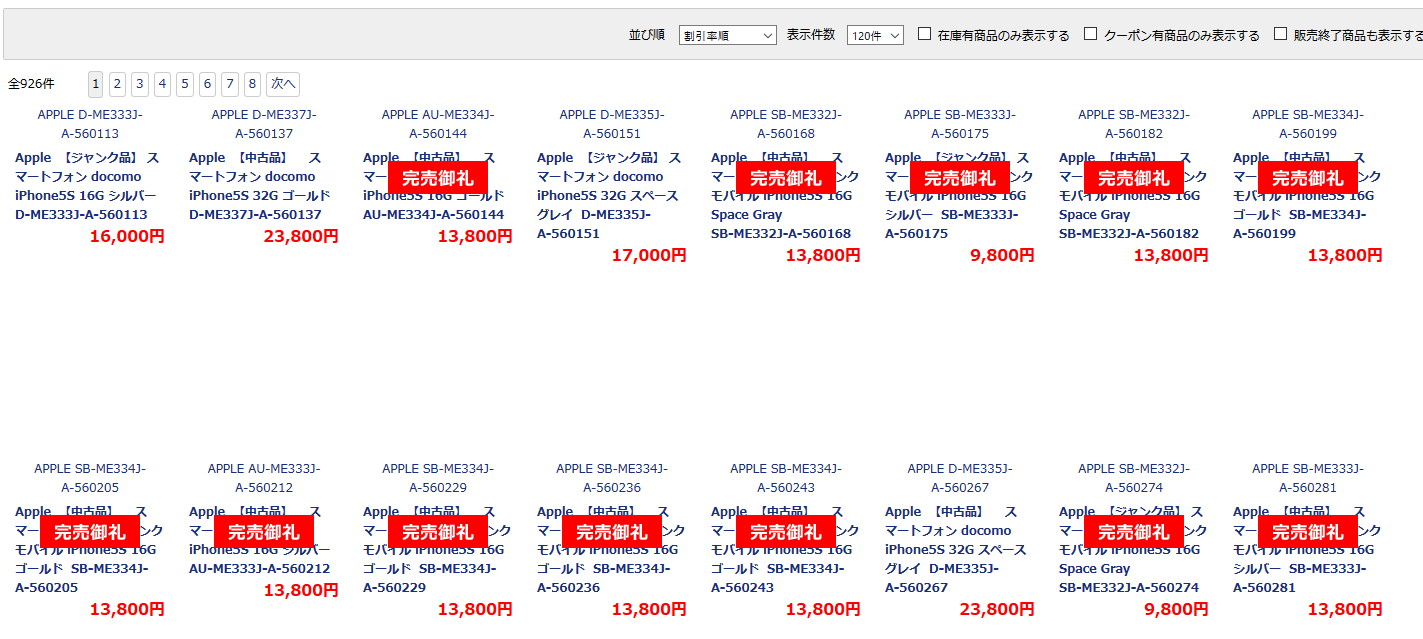Click the 16,000円 price
Viewport: 1423px width, 639px height.
127,236
